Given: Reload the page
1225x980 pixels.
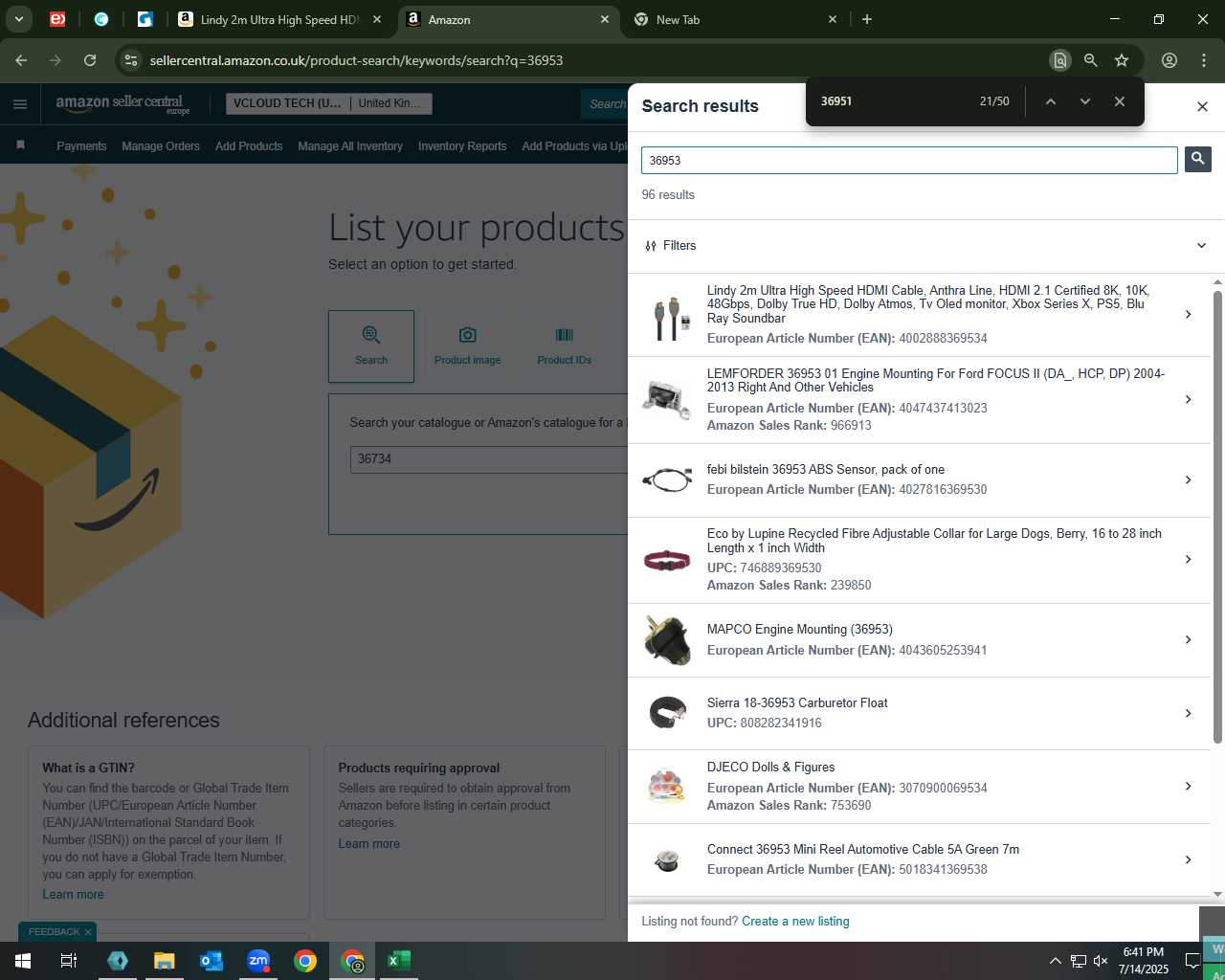Looking at the screenshot, I should coord(90,60).
